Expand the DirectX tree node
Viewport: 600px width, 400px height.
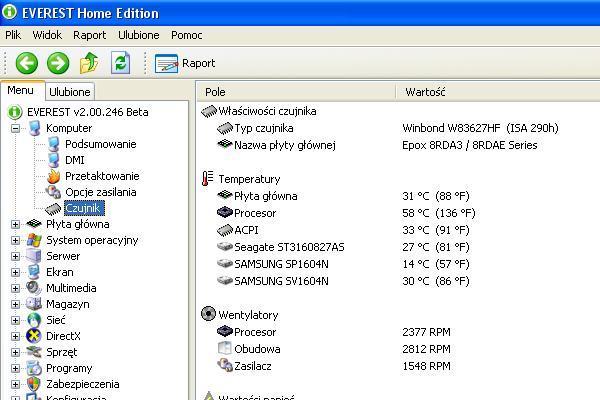click(x=15, y=336)
